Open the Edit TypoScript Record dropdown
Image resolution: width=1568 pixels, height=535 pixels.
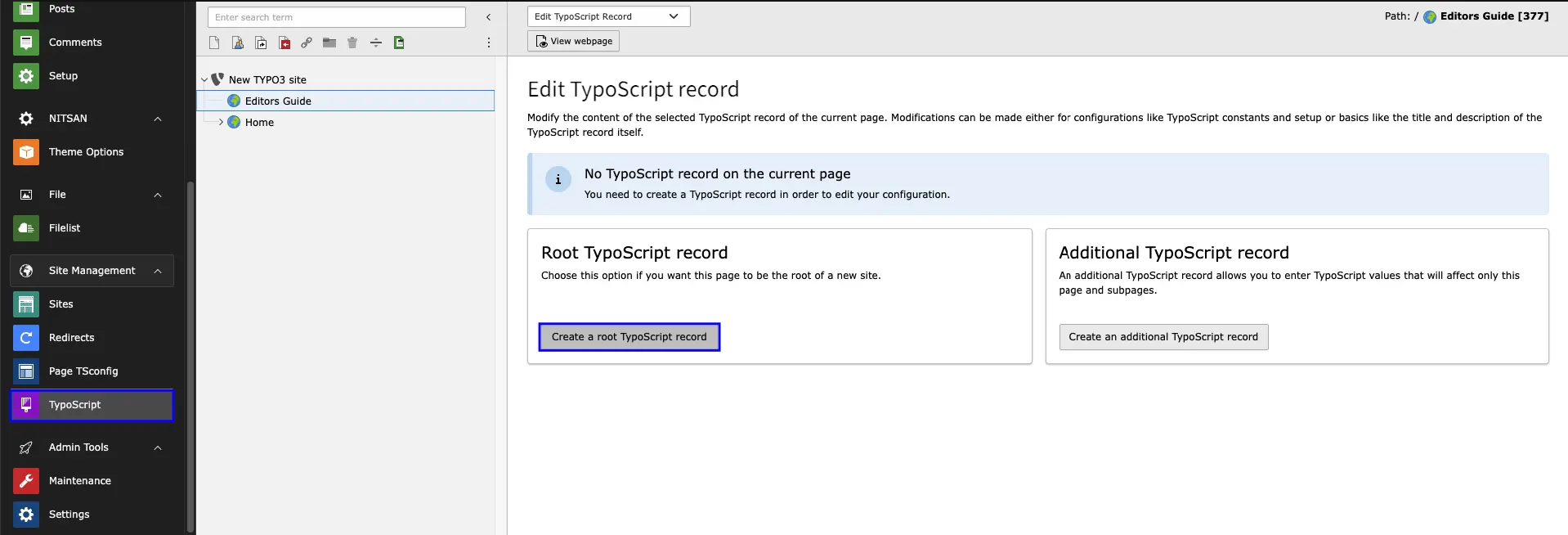(609, 16)
